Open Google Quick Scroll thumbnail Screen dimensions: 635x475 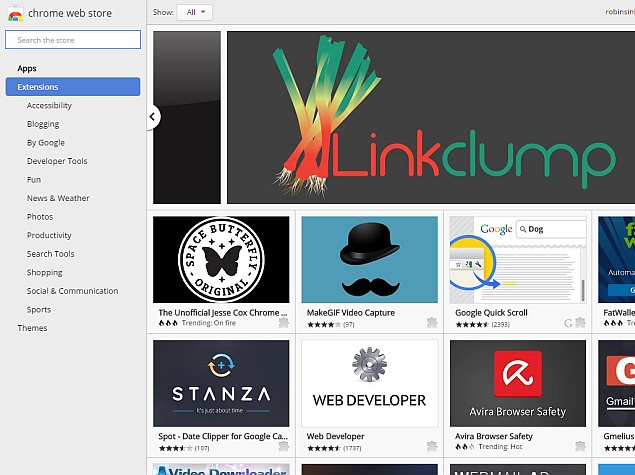tap(518, 260)
